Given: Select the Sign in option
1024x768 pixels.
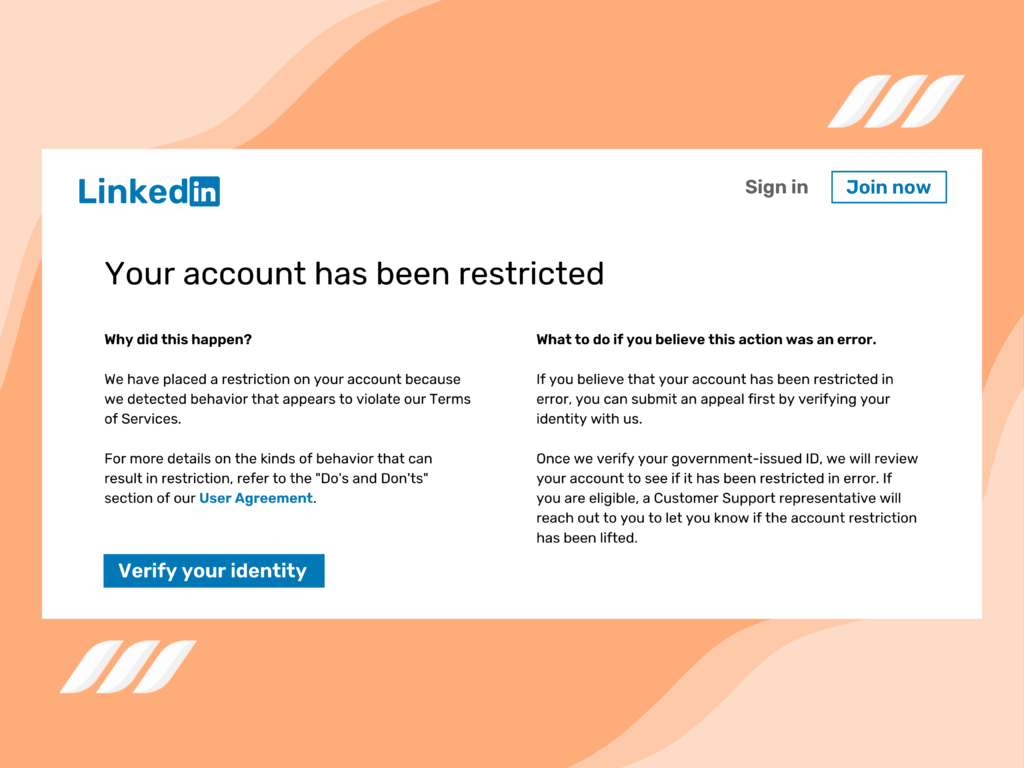Looking at the screenshot, I should click(x=776, y=187).
